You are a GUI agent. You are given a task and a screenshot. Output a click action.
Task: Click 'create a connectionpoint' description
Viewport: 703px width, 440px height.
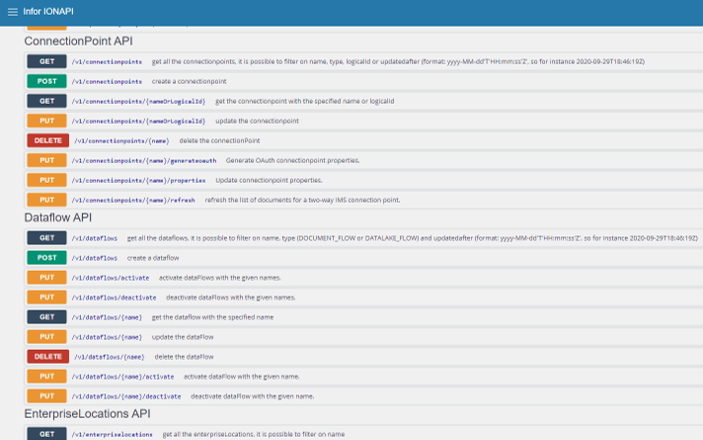pyautogui.click(x=189, y=81)
